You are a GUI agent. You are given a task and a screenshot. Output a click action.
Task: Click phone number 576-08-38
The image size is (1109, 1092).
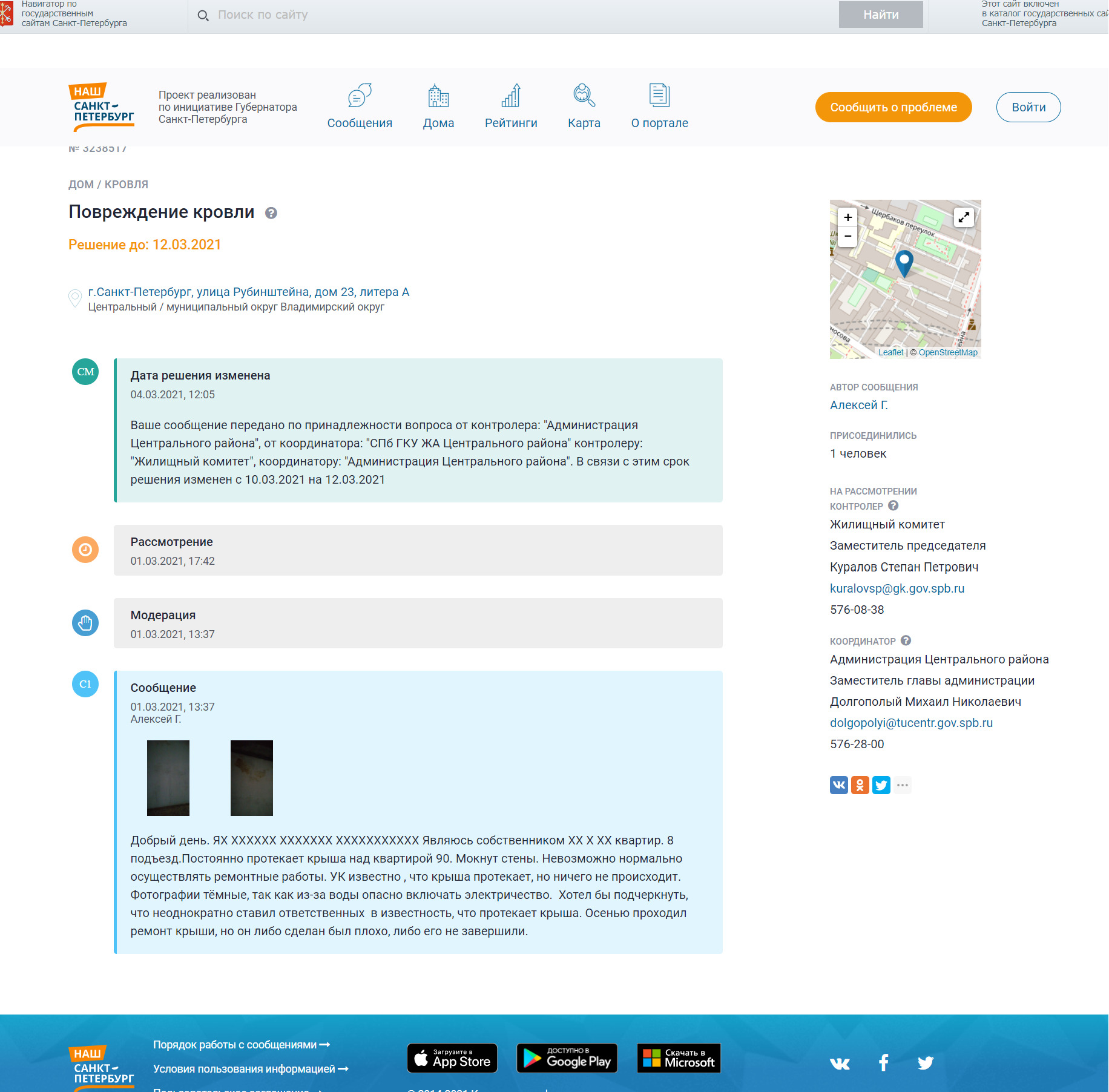click(x=857, y=610)
